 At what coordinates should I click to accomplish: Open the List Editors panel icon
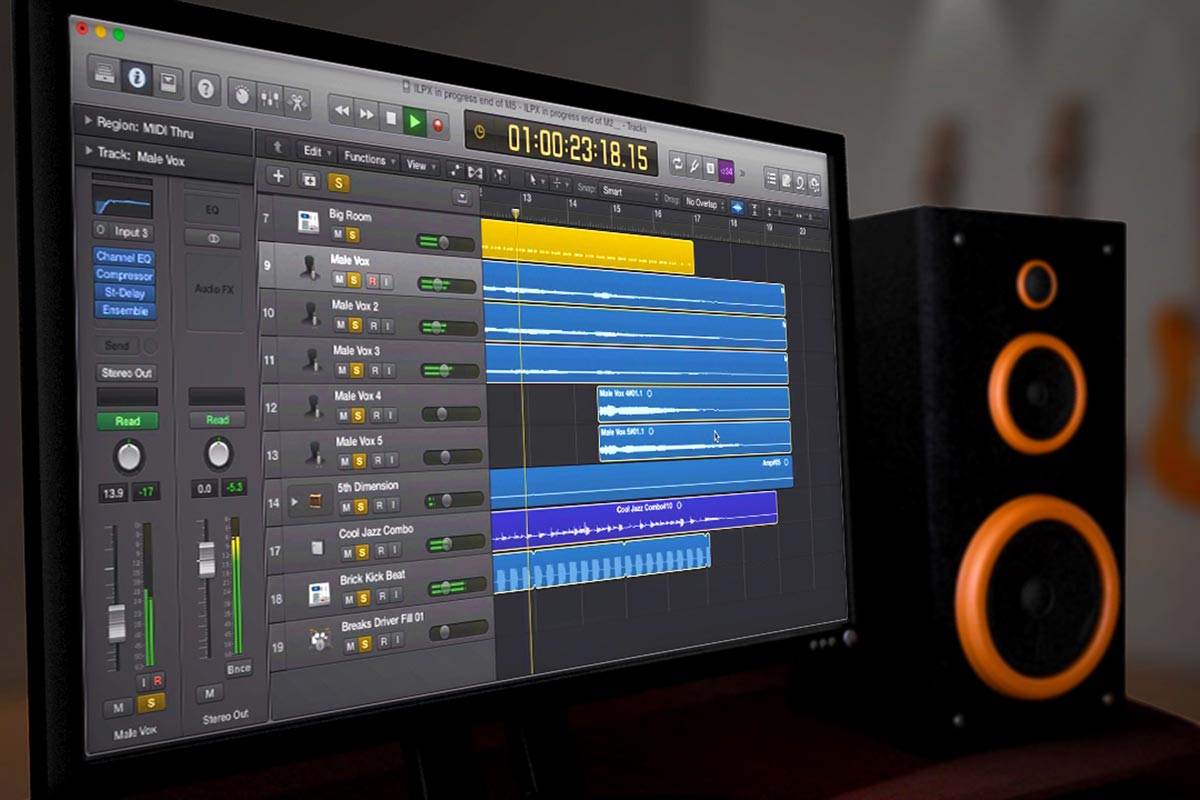772,178
